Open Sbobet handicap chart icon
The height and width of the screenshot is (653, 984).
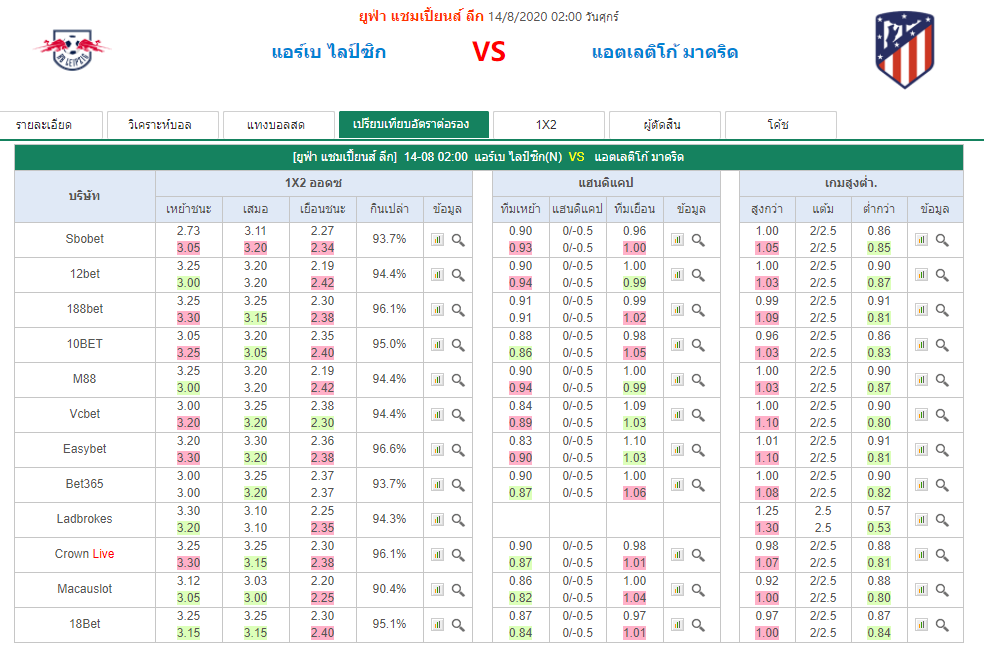click(x=677, y=240)
